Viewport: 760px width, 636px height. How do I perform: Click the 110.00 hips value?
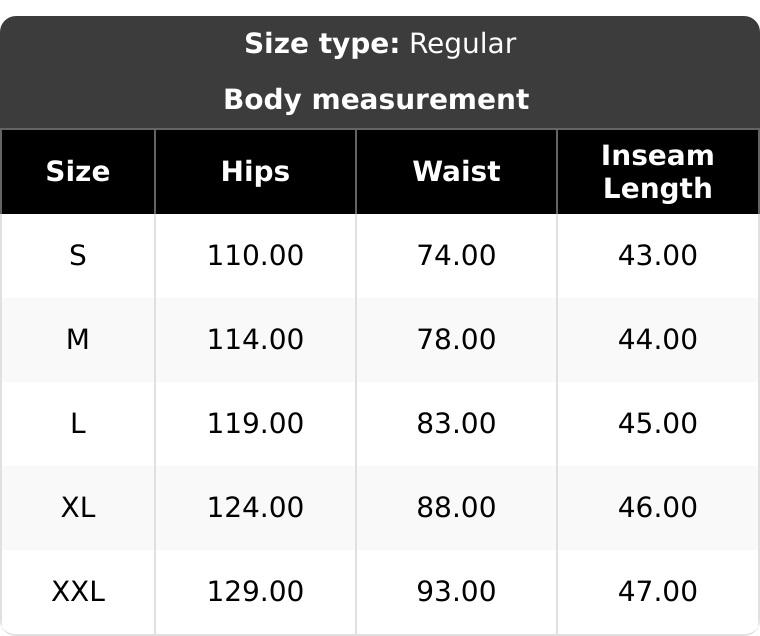coord(255,255)
